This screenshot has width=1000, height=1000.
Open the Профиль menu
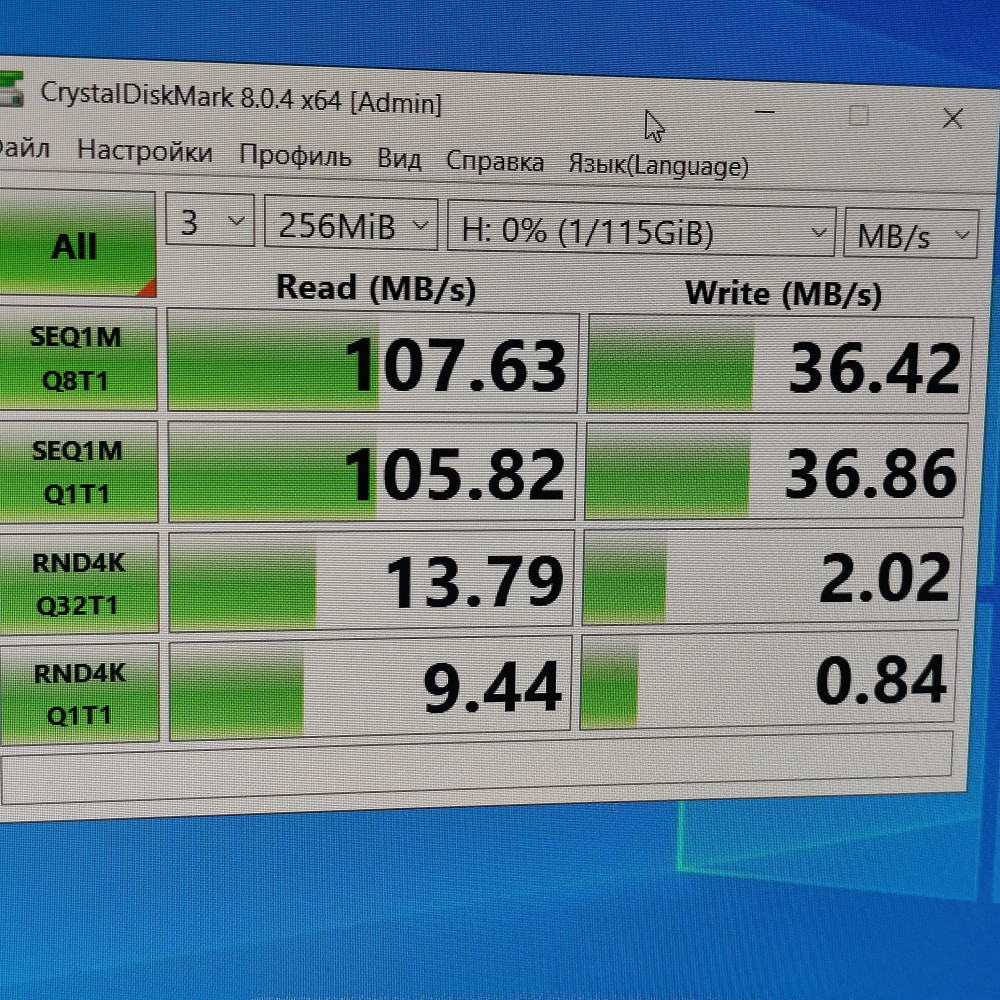pos(295,155)
